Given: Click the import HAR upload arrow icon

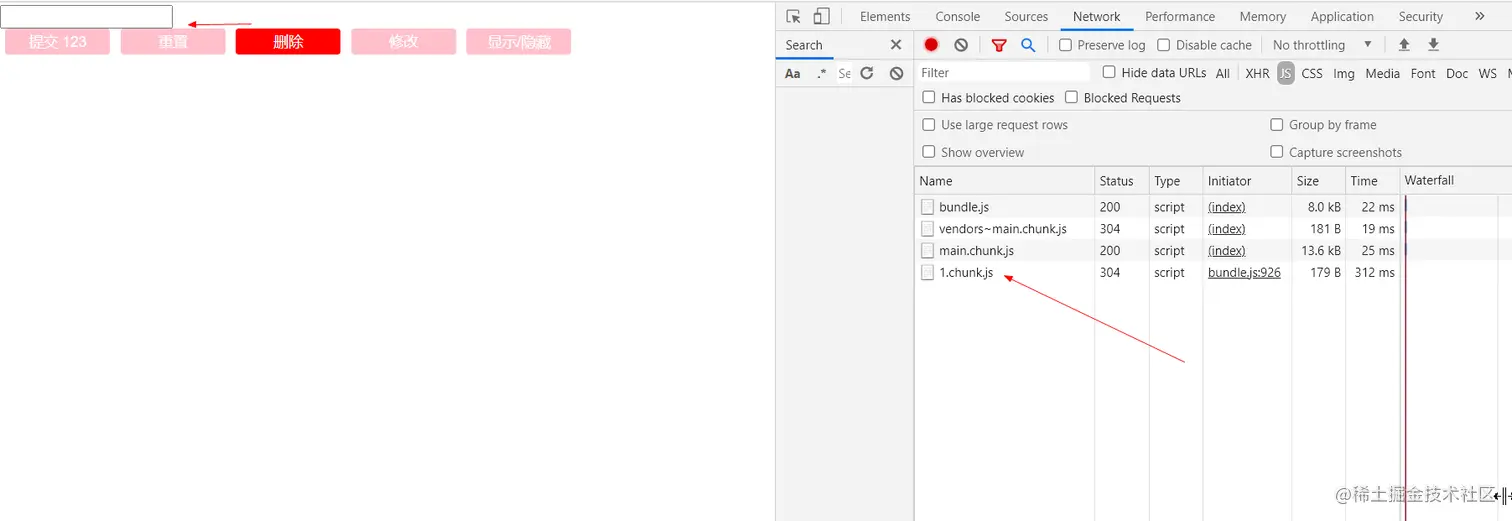Looking at the screenshot, I should 1404,45.
